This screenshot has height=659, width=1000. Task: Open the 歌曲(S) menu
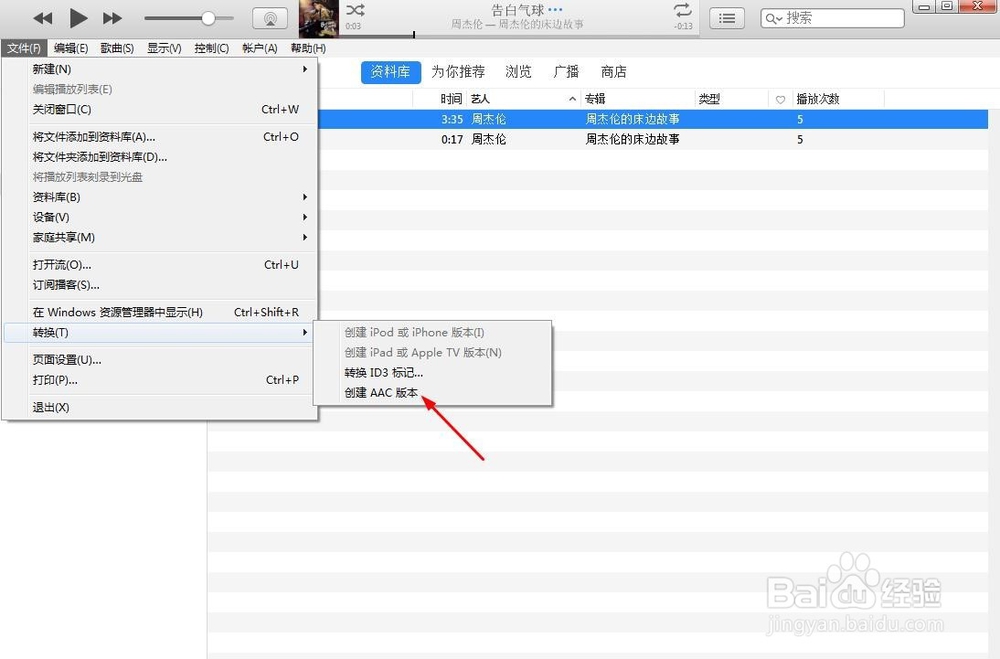117,48
